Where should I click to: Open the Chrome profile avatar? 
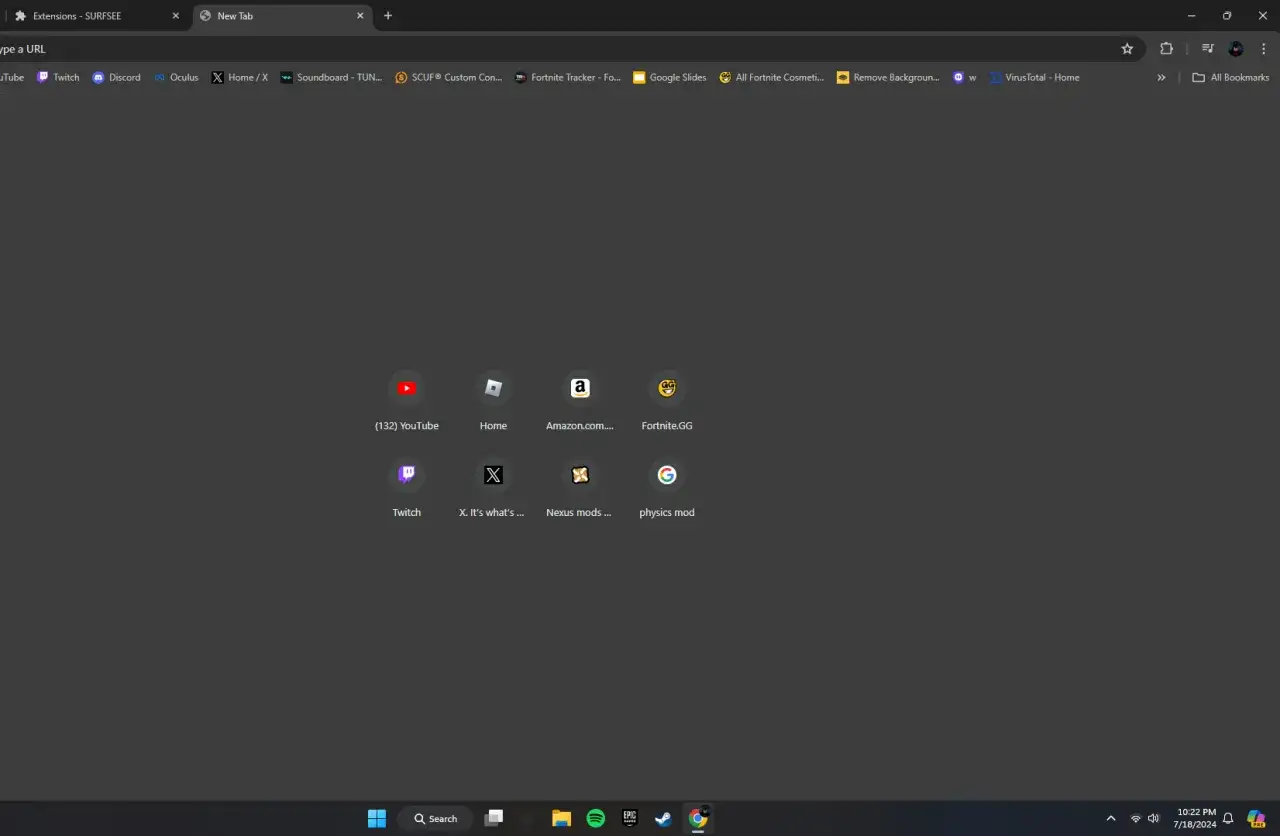[x=1235, y=48]
